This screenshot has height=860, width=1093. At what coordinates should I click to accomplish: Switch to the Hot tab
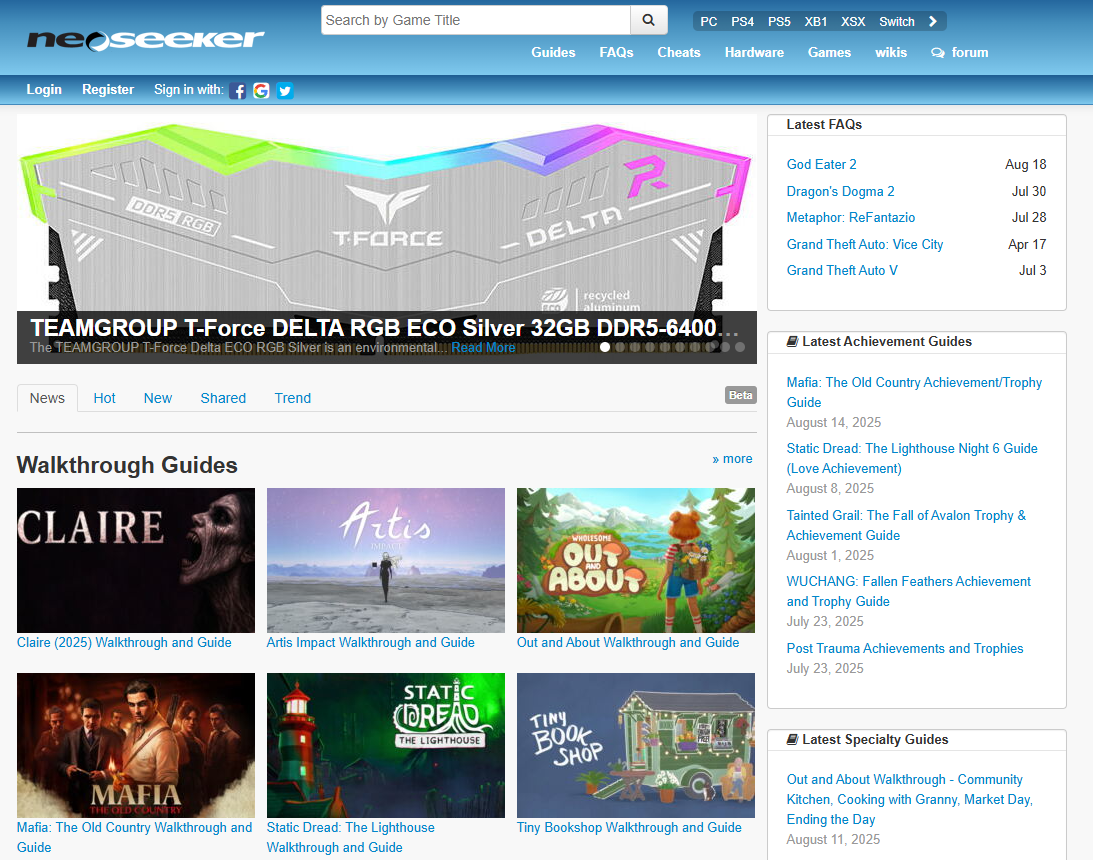105,398
